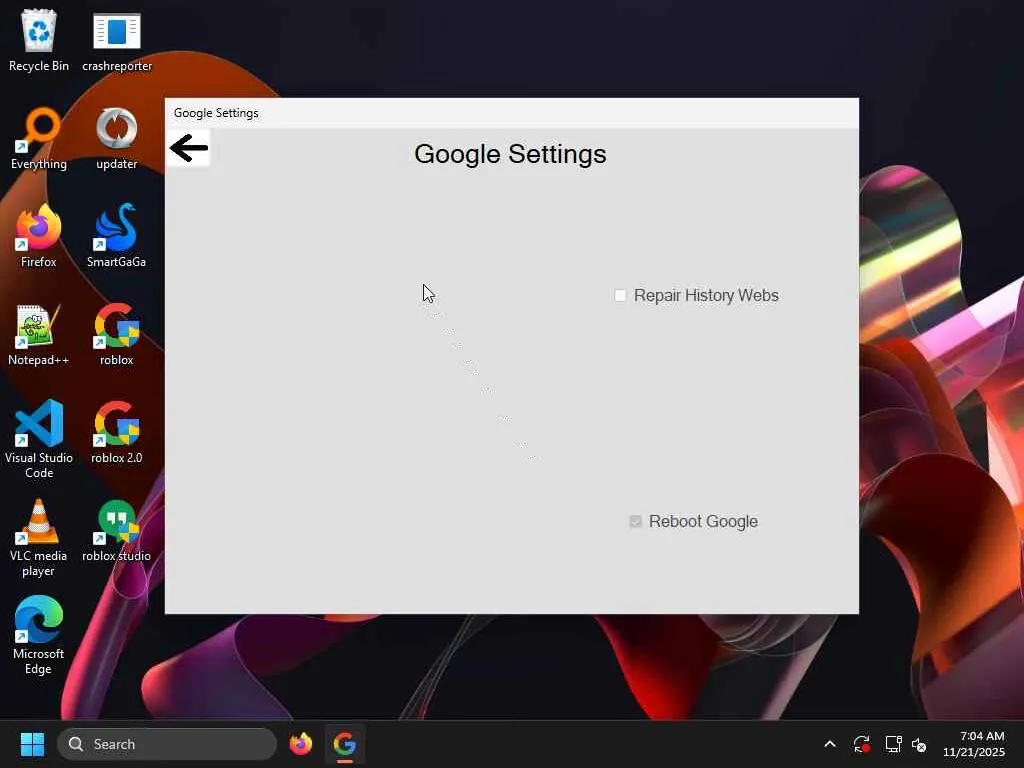
Task: Open the network tray icon
Action: [893, 744]
